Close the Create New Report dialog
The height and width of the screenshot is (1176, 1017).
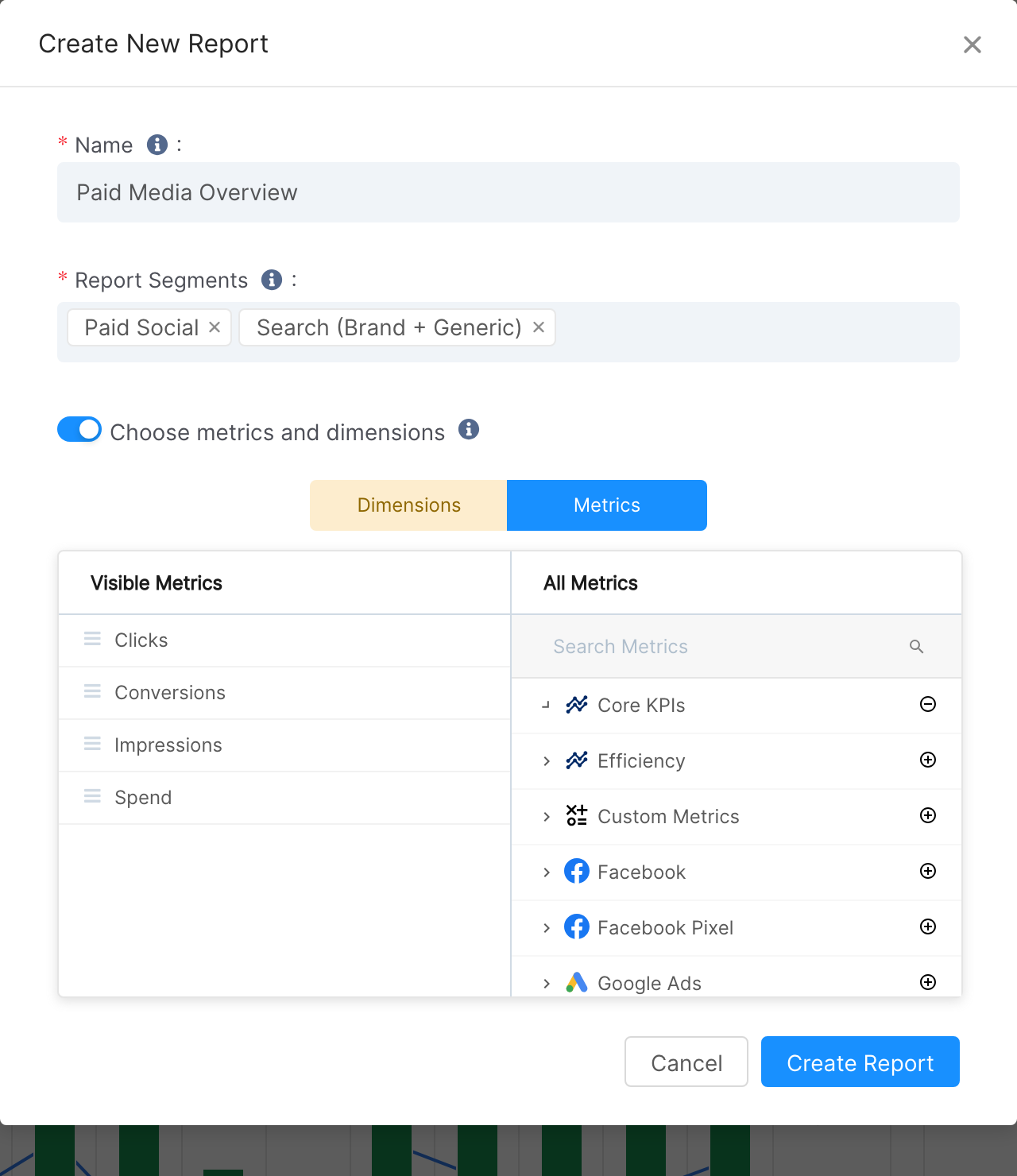pos(973,44)
